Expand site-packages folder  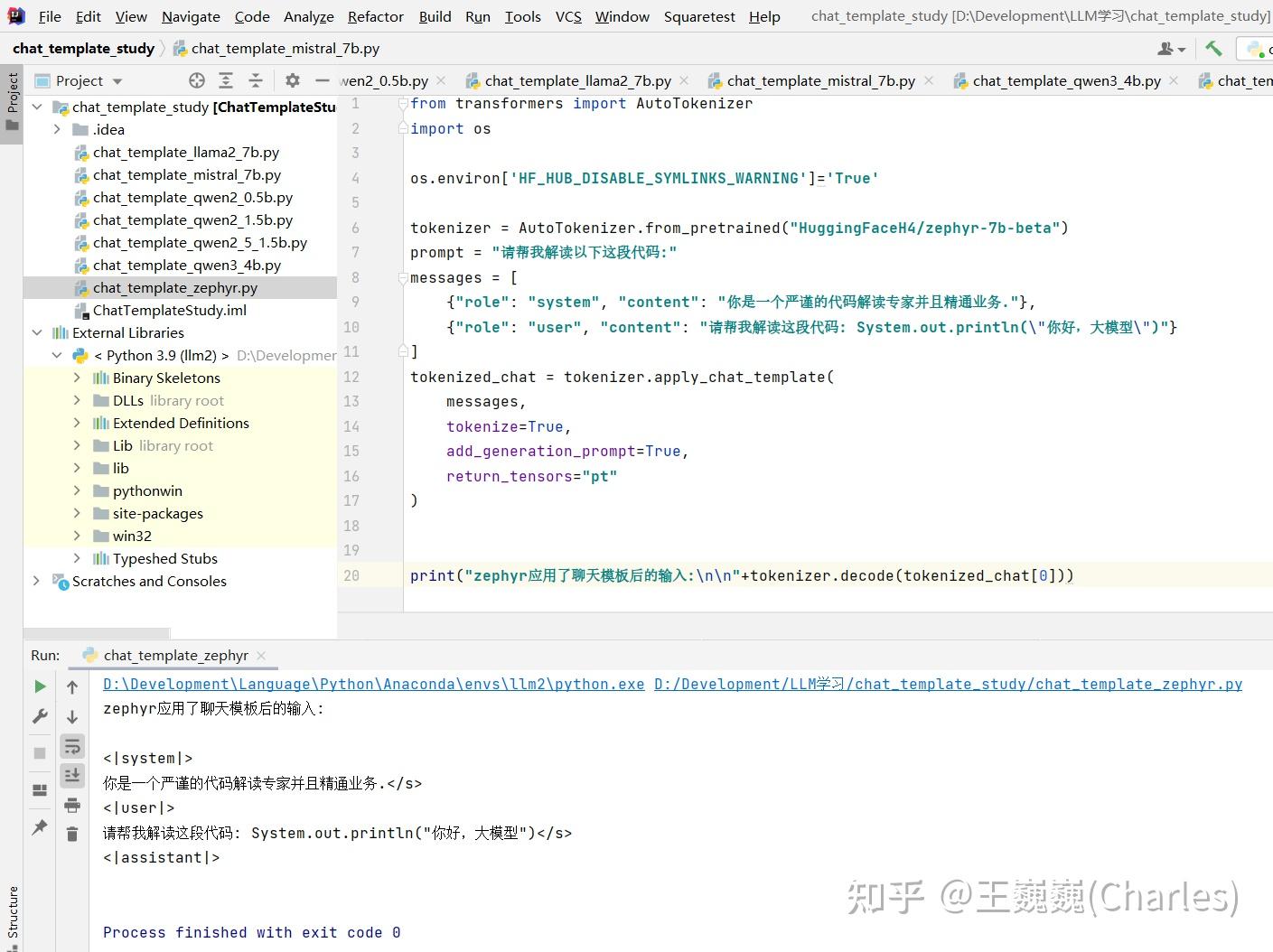click(x=77, y=513)
